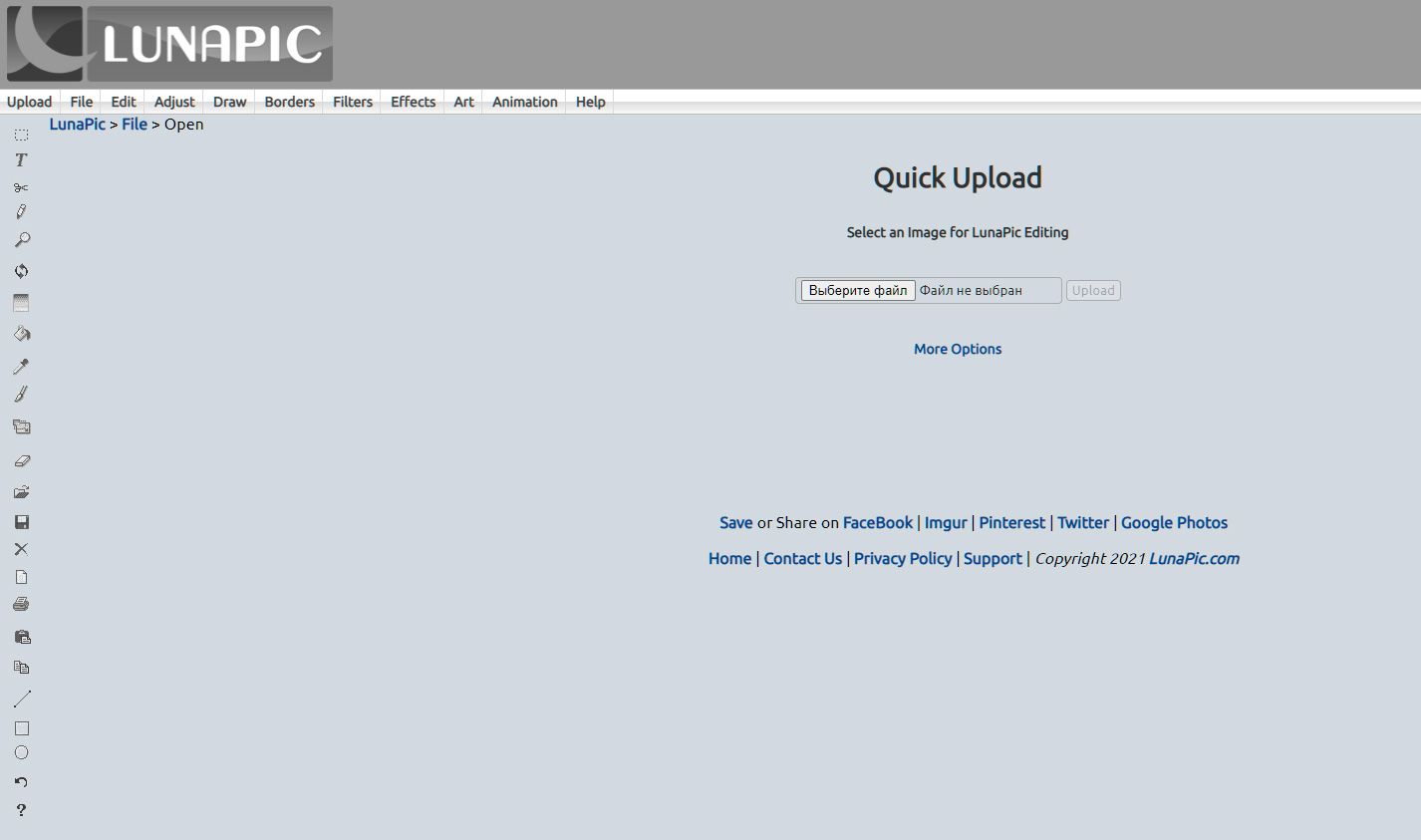1421x840 pixels.
Task: Click the LunaPic breadcrumb link
Action: (78, 125)
